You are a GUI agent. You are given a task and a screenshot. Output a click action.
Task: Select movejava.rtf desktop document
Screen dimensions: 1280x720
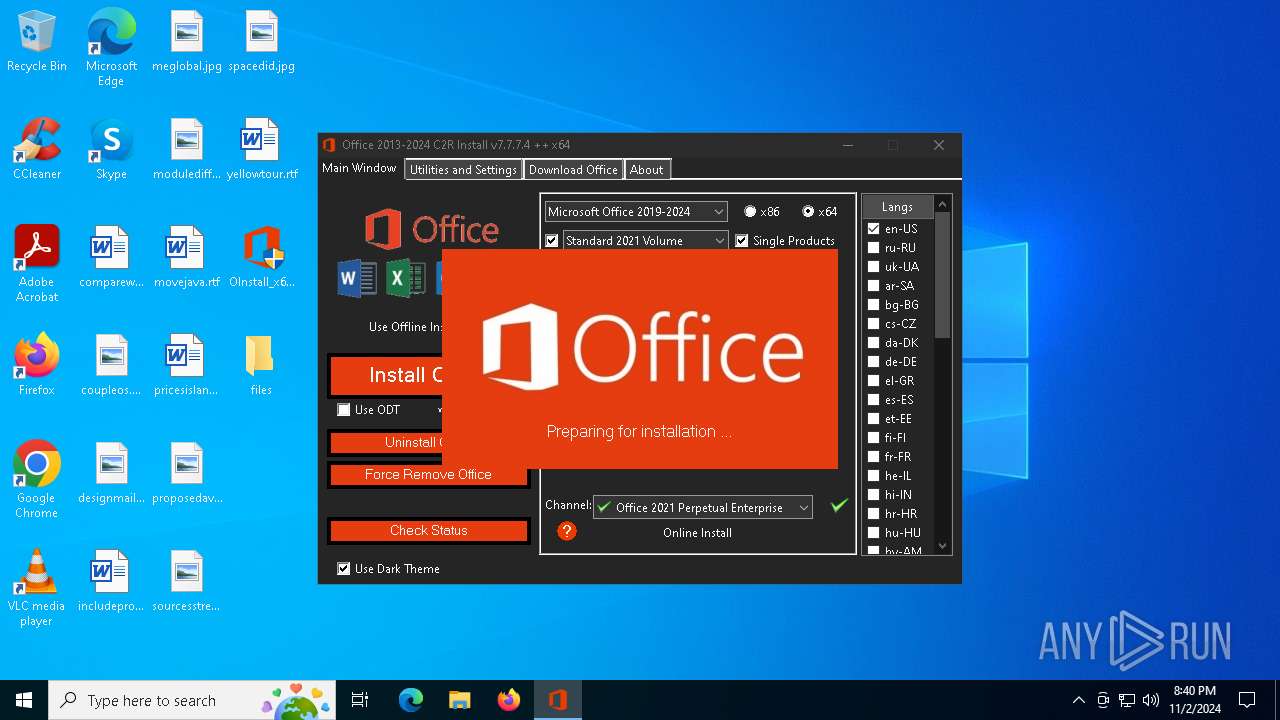[187, 257]
